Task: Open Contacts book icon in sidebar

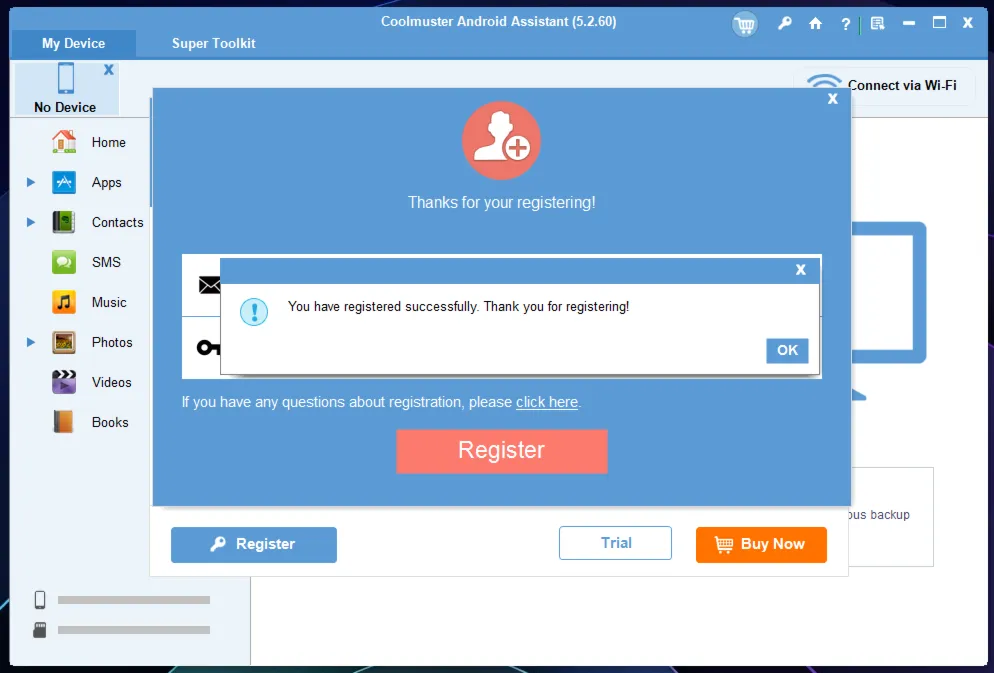Action: pyautogui.click(x=64, y=222)
